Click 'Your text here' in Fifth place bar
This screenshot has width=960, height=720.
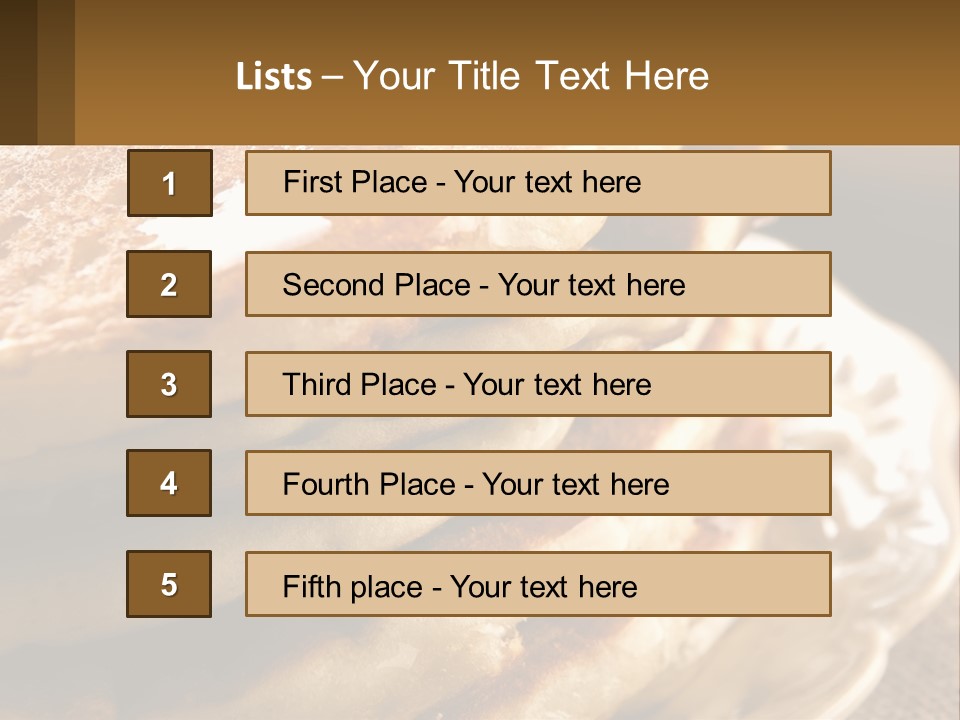[544, 587]
